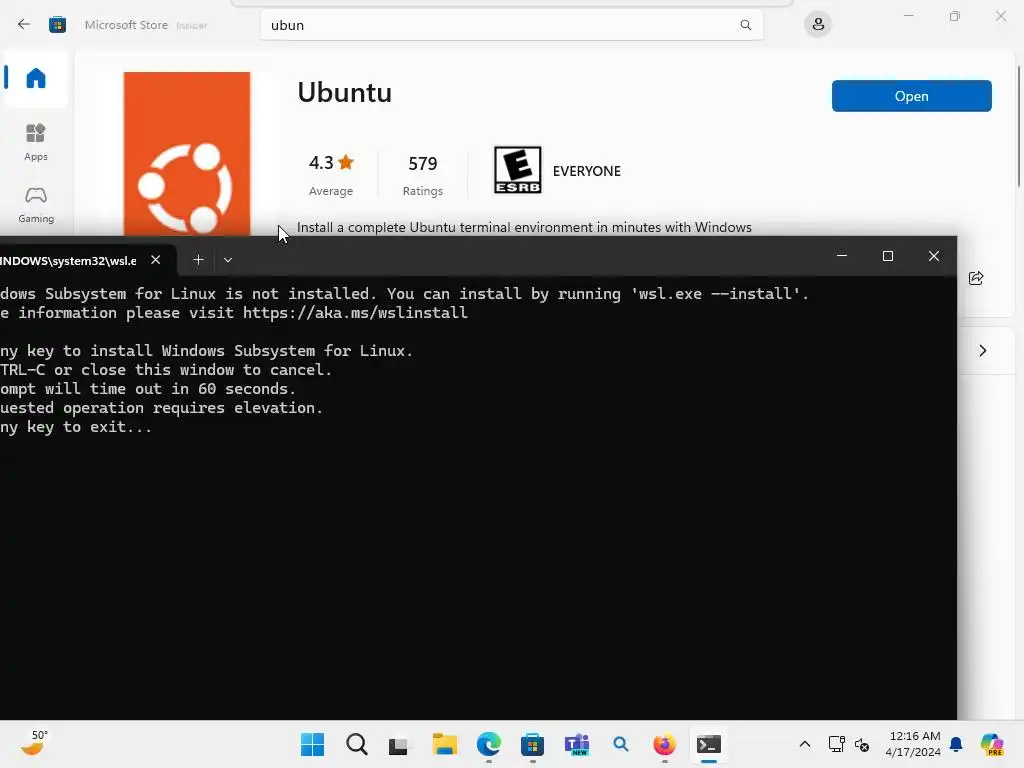The height and width of the screenshot is (768, 1024).
Task: Click the 'requires elevation' line in terminal
Action: (x=161, y=408)
